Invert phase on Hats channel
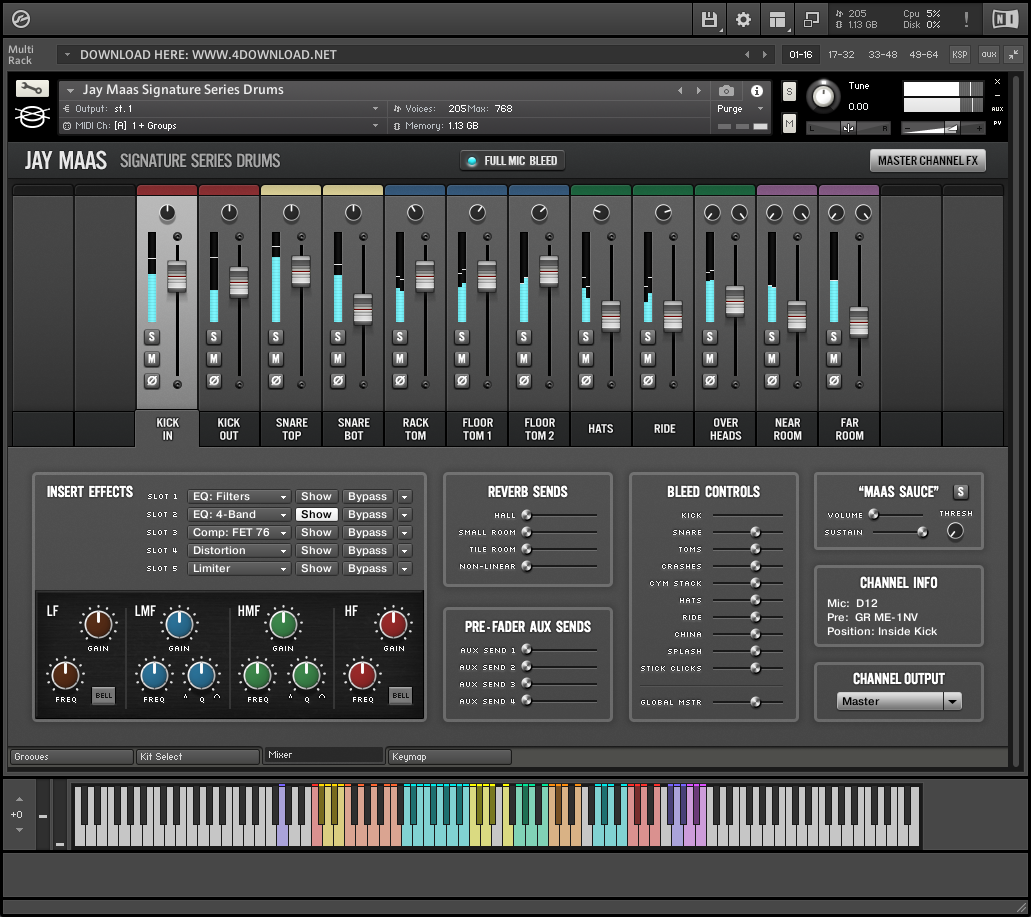 (x=586, y=381)
